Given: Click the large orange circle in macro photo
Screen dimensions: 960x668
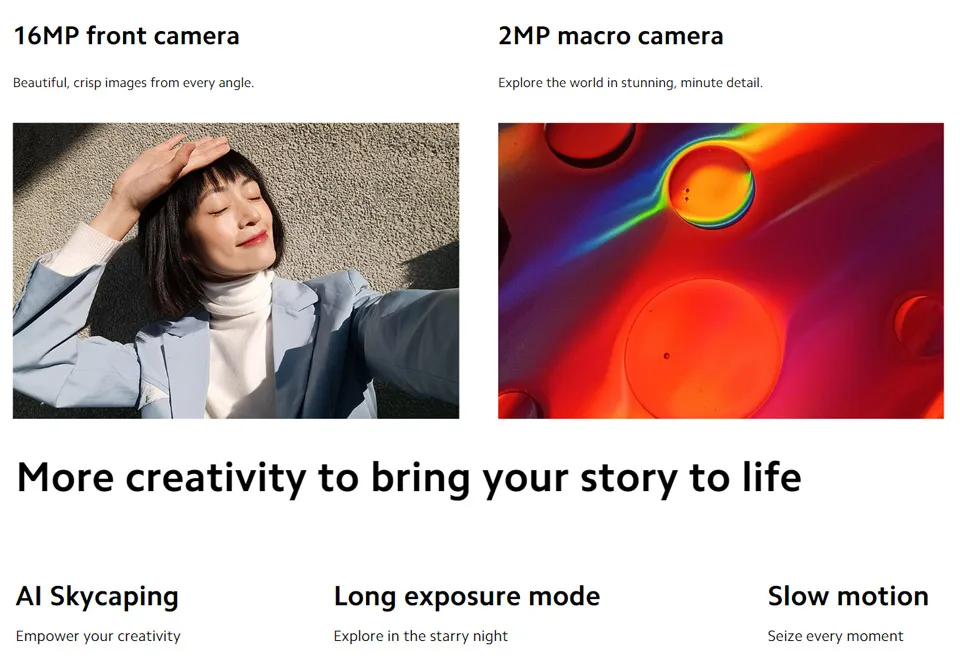Looking at the screenshot, I should click(x=703, y=349).
